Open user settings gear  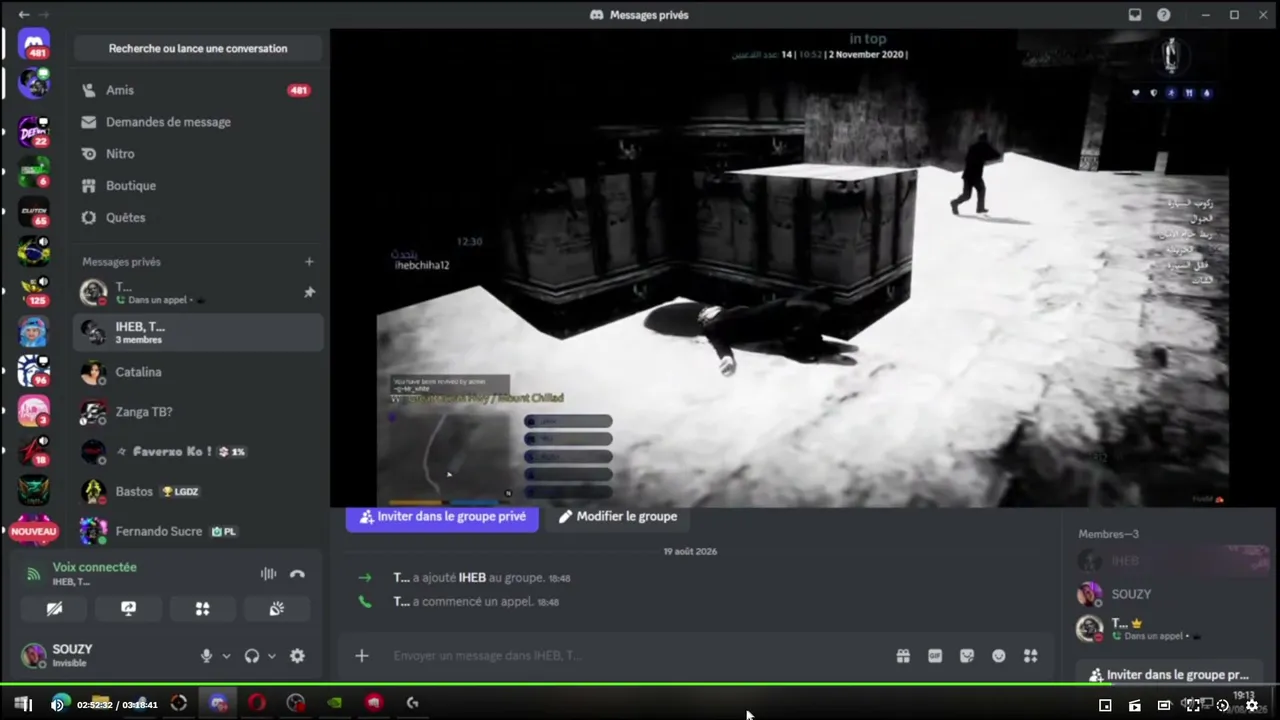(x=297, y=656)
